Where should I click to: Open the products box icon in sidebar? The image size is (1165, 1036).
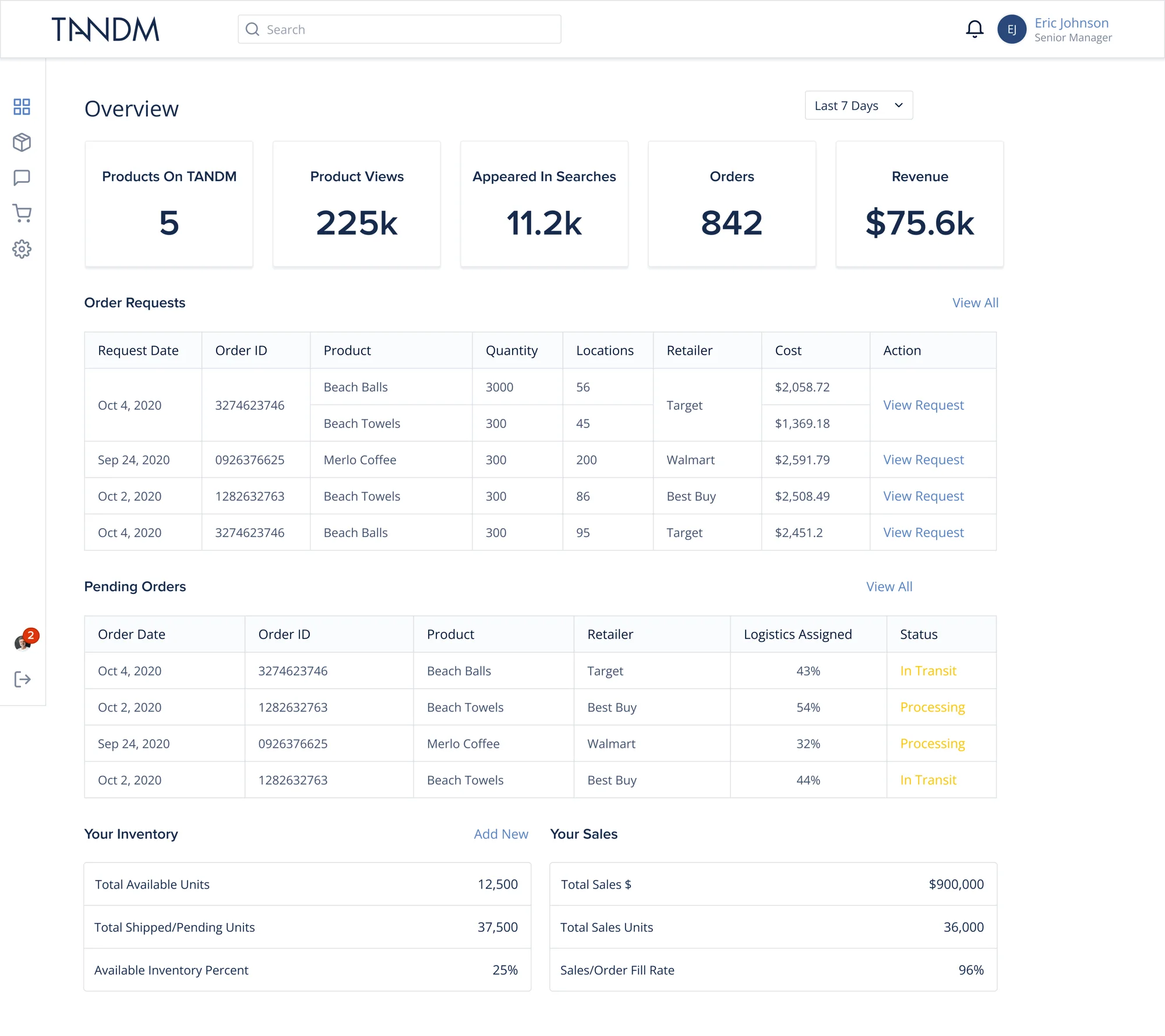click(x=22, y=142)
